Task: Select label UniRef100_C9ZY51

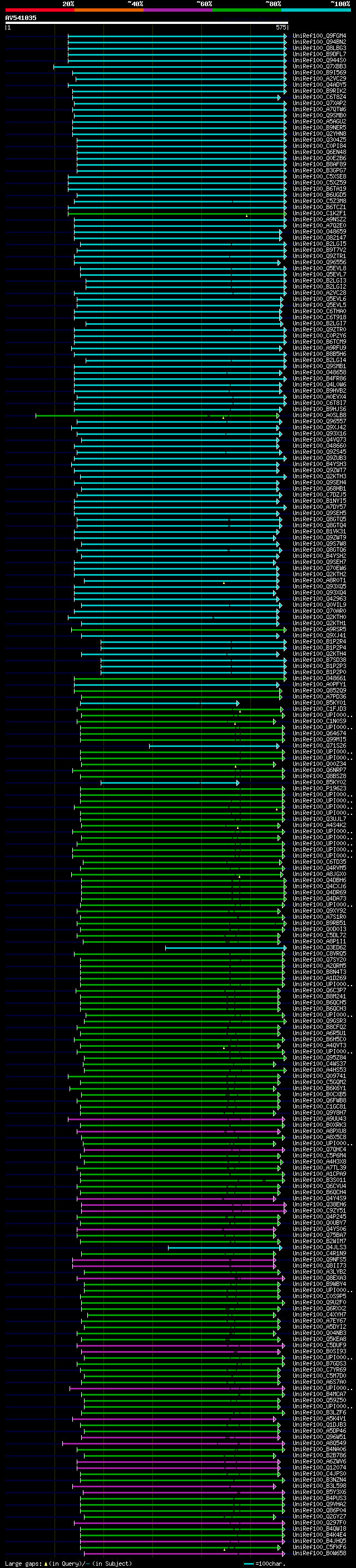Action: coord(319,1211)
